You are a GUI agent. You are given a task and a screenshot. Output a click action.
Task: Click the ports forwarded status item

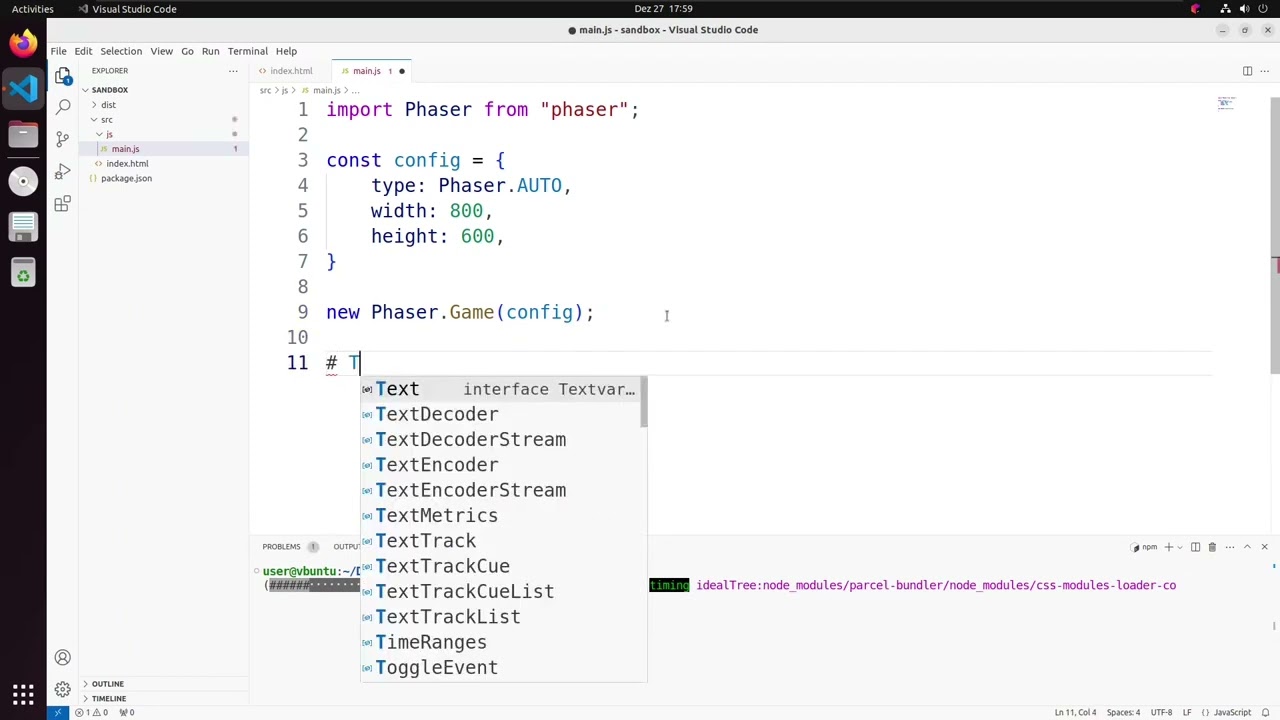(x=127, y=712)
